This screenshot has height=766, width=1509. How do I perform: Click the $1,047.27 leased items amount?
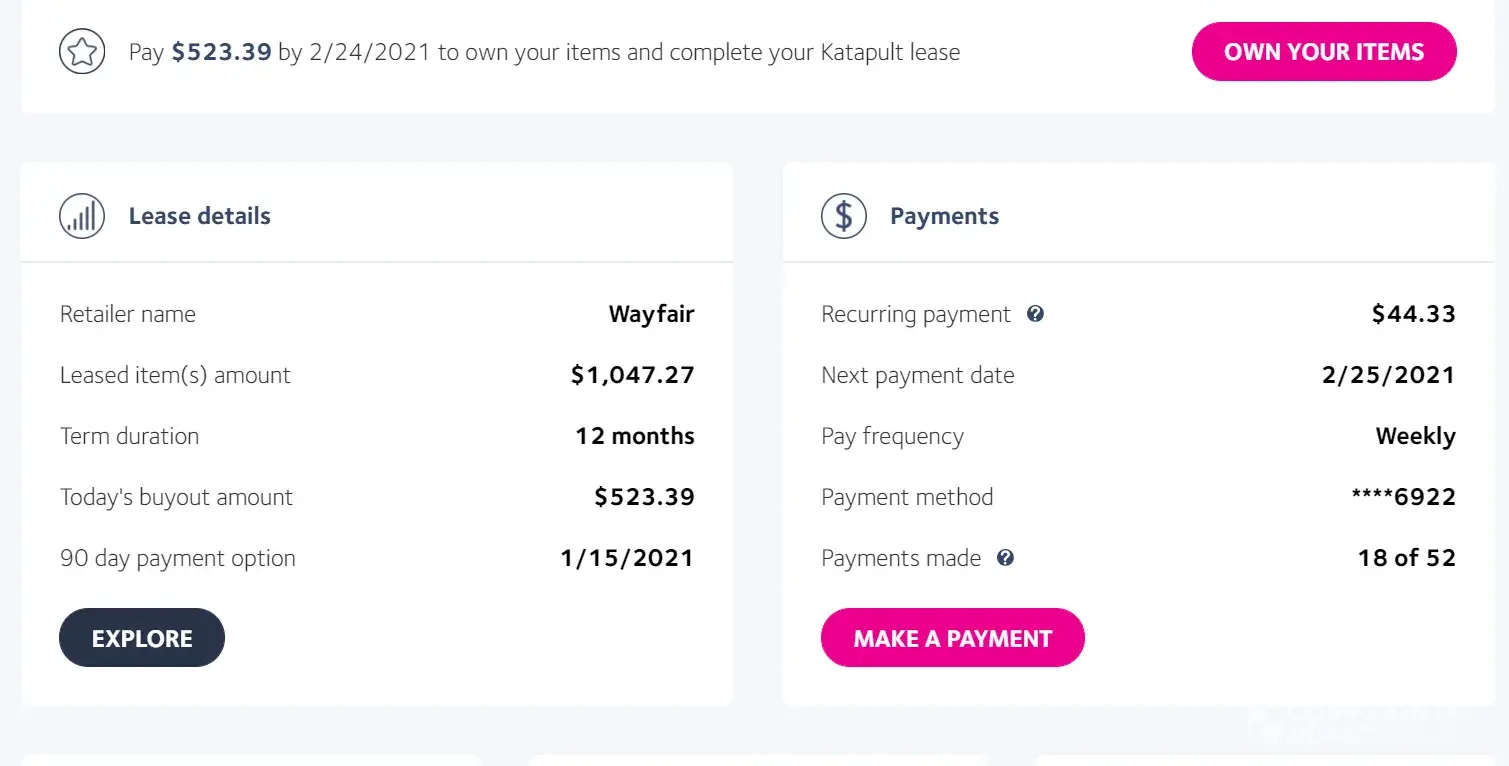click(x=632, y=375)
